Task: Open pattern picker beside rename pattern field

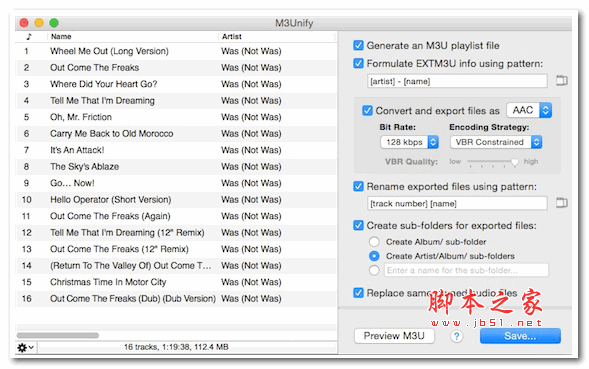Action: [562, 203]
